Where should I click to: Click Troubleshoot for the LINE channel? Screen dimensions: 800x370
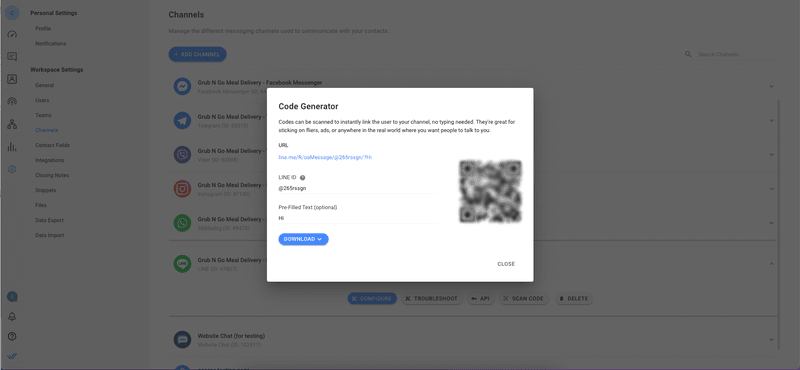click(431, 299)
